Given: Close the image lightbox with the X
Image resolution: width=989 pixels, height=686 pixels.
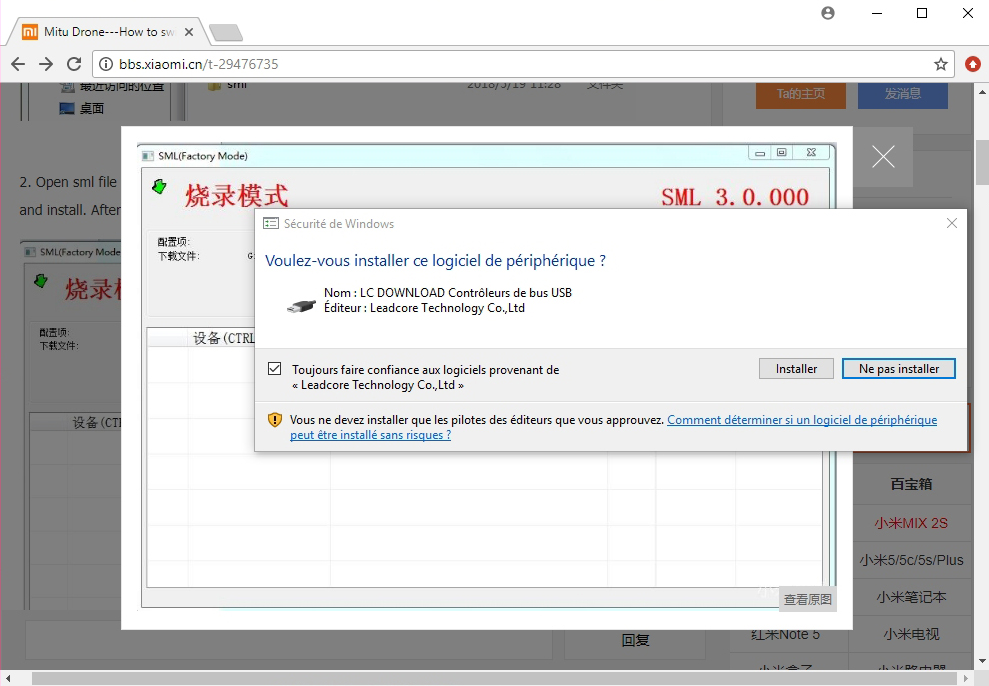Looking at the screenshot, I should pyautogui.click(x=883, y=156).
